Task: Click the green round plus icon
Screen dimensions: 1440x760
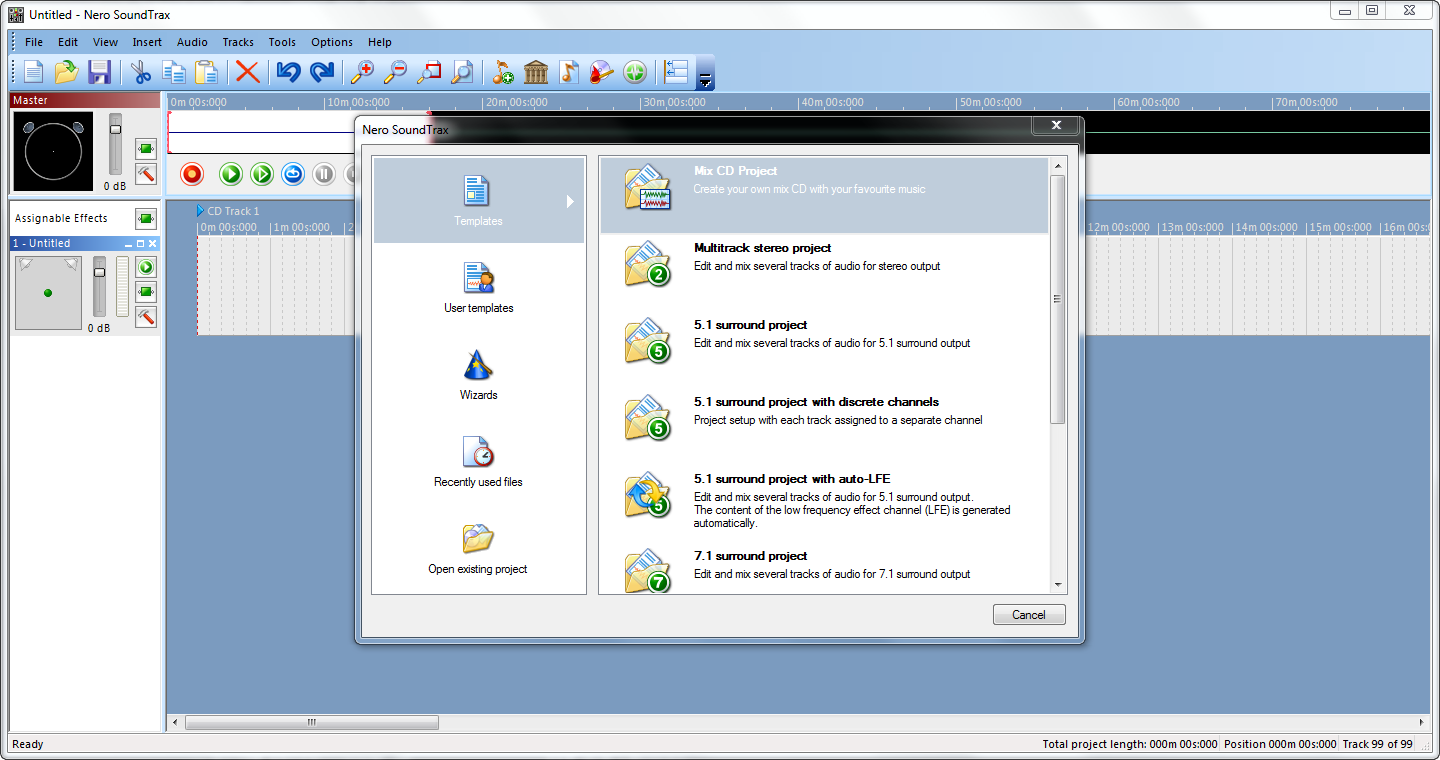Action: pos(635,72)
